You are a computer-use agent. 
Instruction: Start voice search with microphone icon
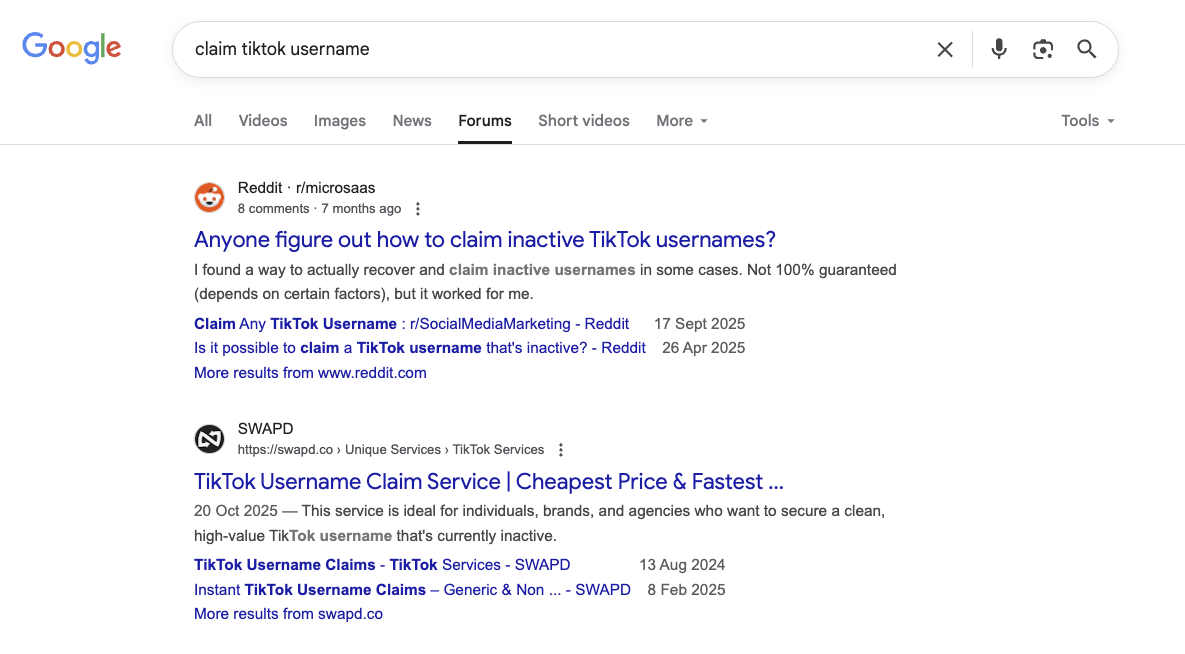[x=998, y=49]
